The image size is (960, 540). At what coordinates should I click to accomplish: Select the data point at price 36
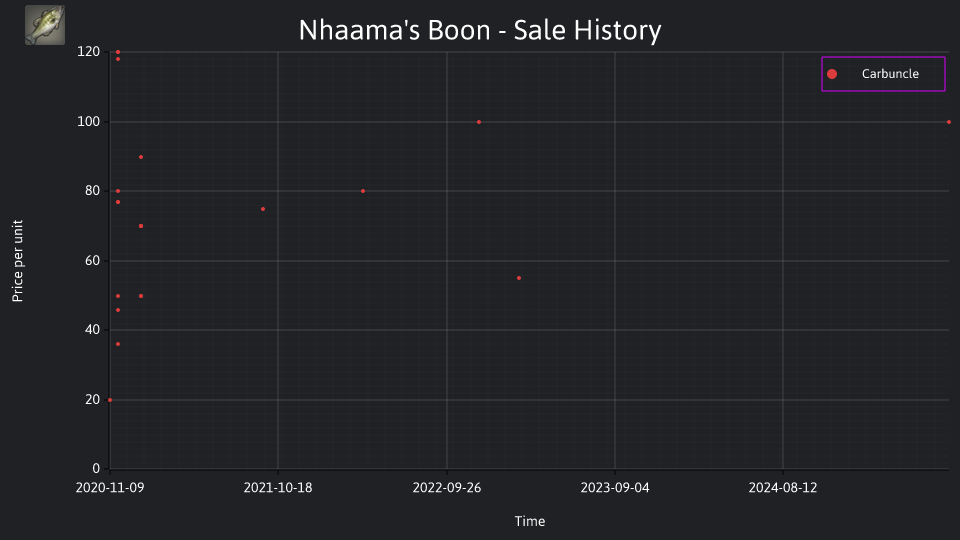118,344
